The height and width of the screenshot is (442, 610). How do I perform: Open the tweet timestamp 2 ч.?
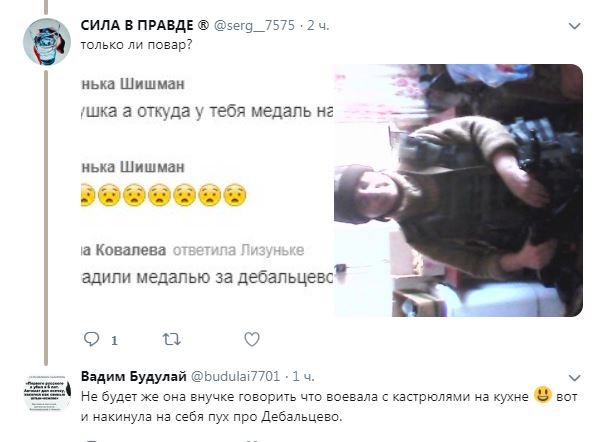318,25
